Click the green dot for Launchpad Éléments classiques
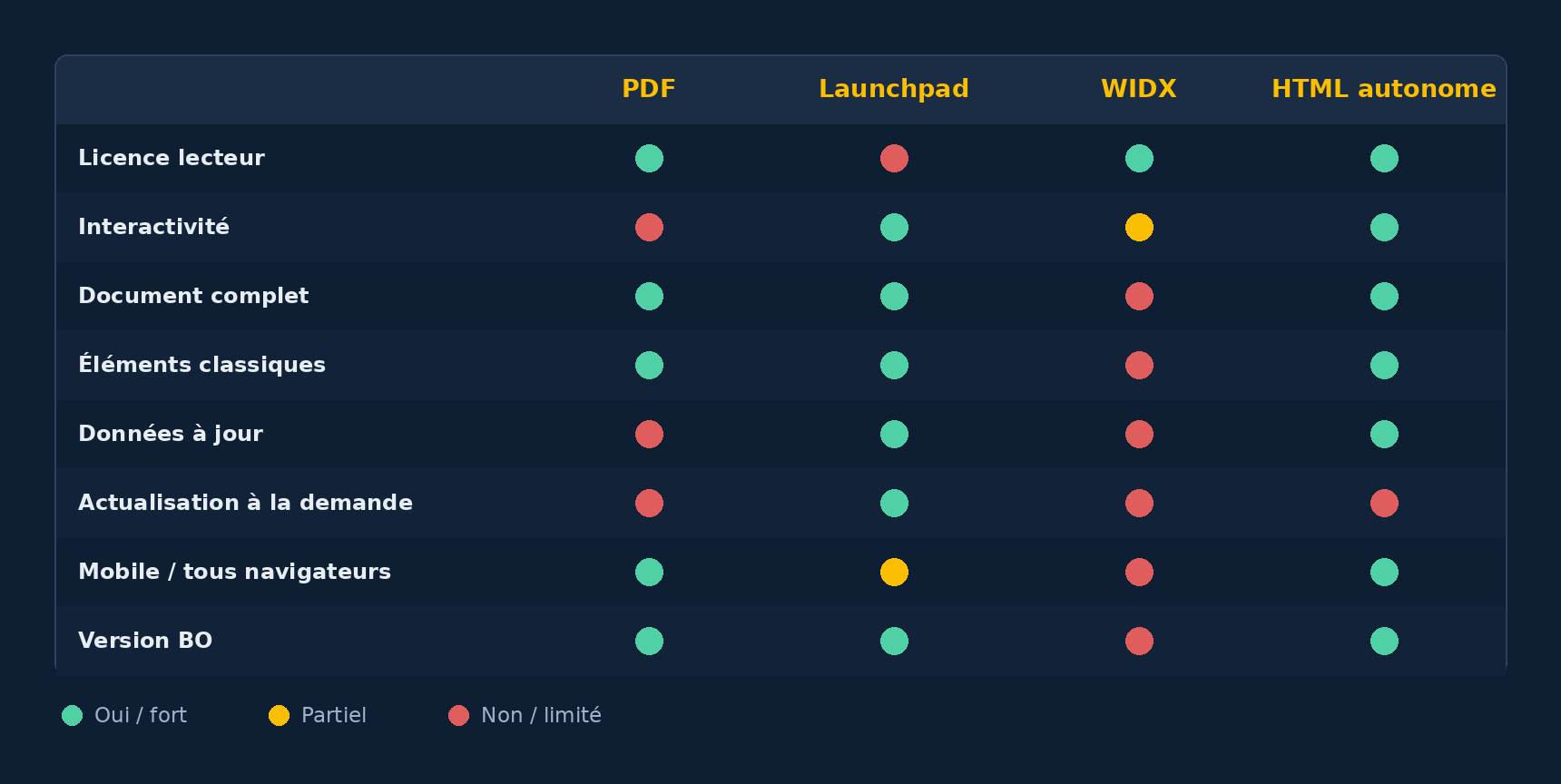Screen dimensions: 1561x784 click(x=894, y=366)
